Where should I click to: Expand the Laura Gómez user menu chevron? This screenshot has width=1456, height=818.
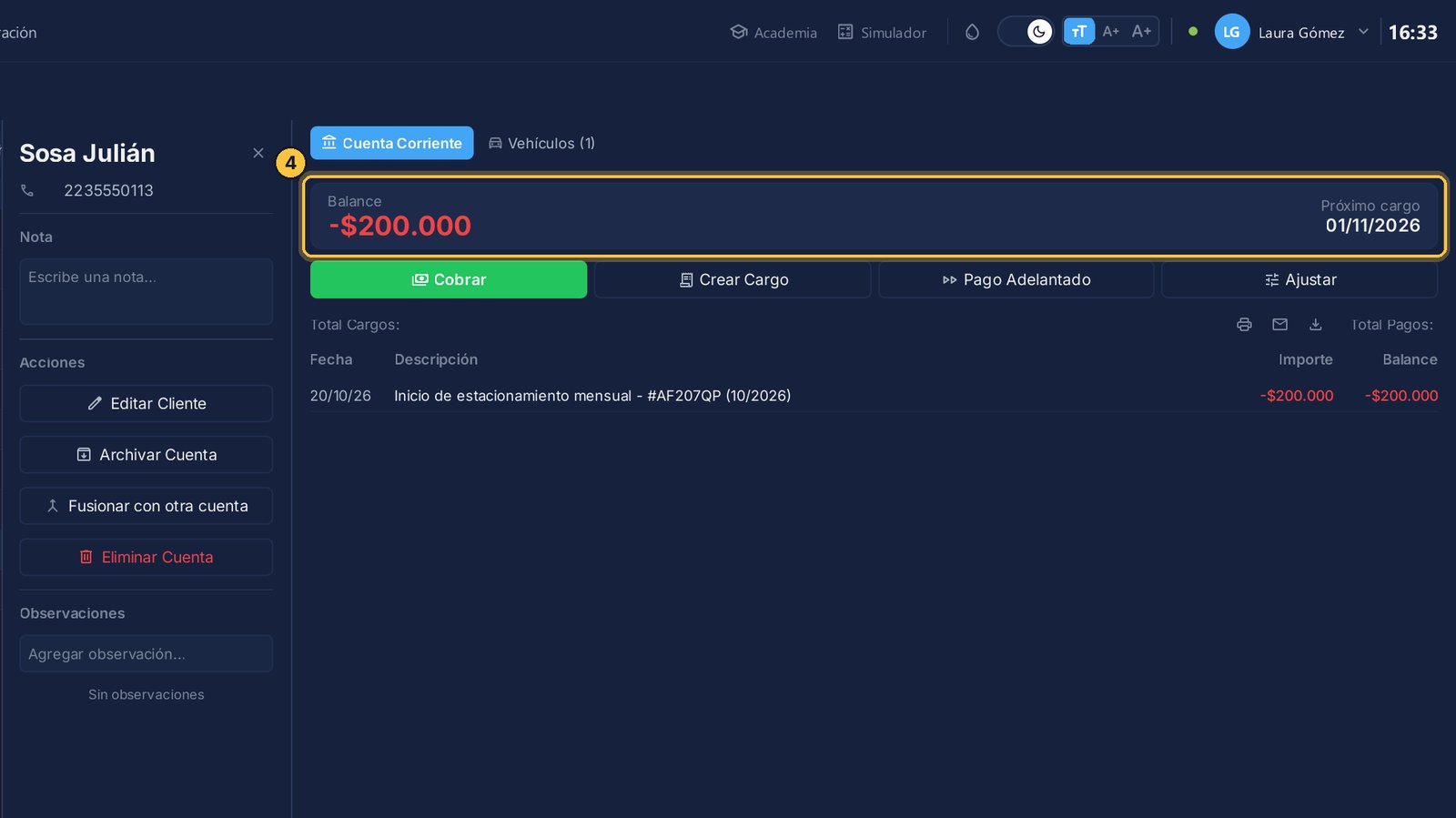pyautogui.click(x=1362, y=32)
